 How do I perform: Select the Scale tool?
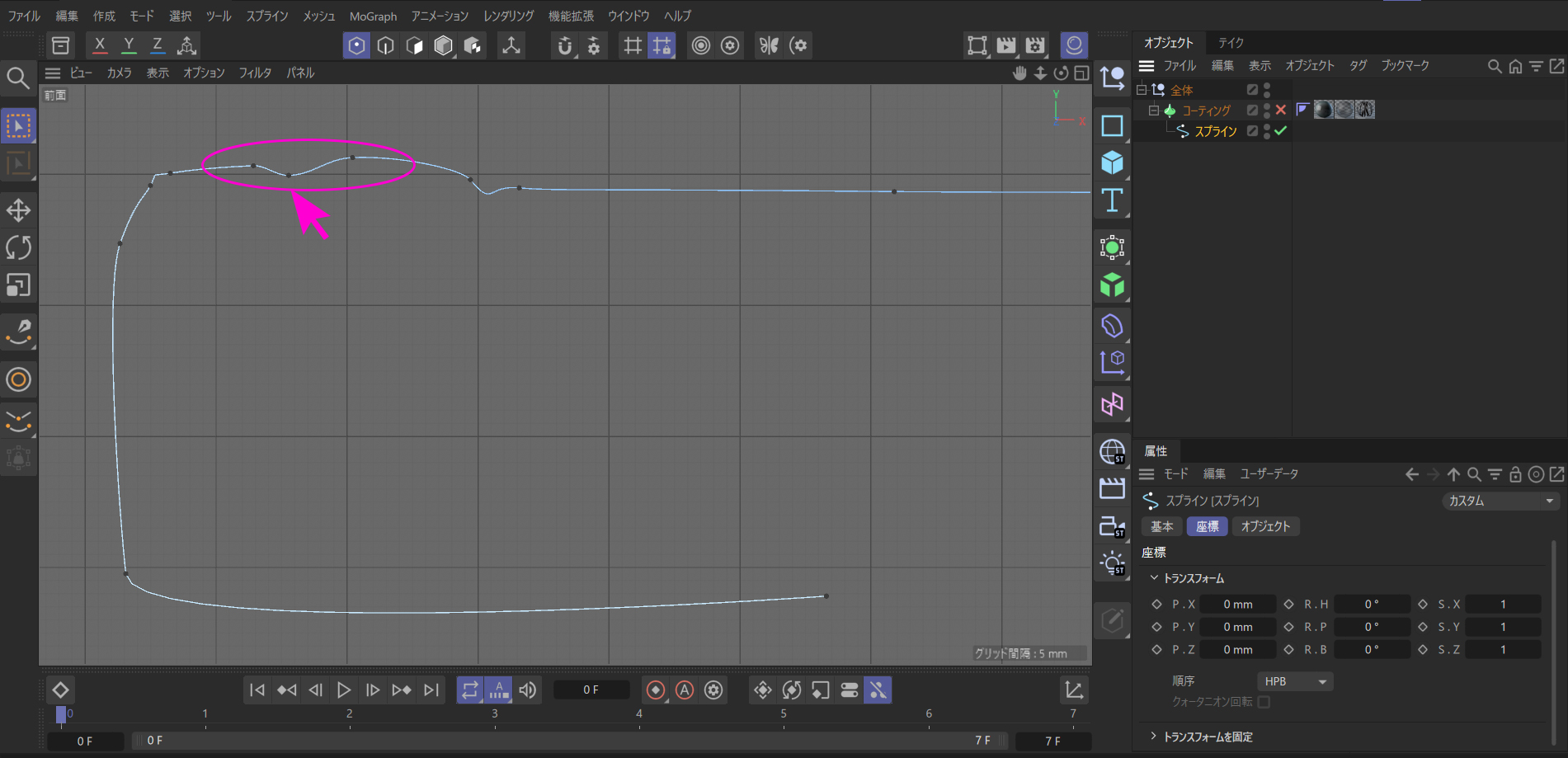(18, 285)
